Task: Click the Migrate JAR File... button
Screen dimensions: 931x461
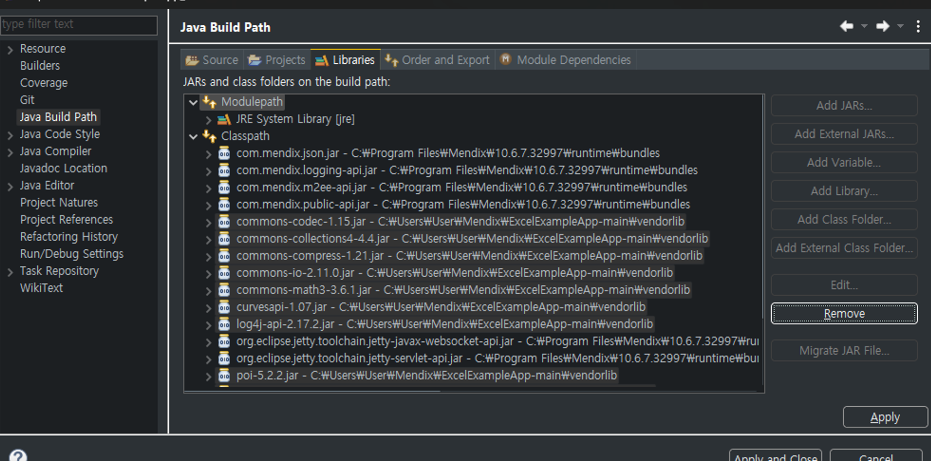Action: pos(844,351)
